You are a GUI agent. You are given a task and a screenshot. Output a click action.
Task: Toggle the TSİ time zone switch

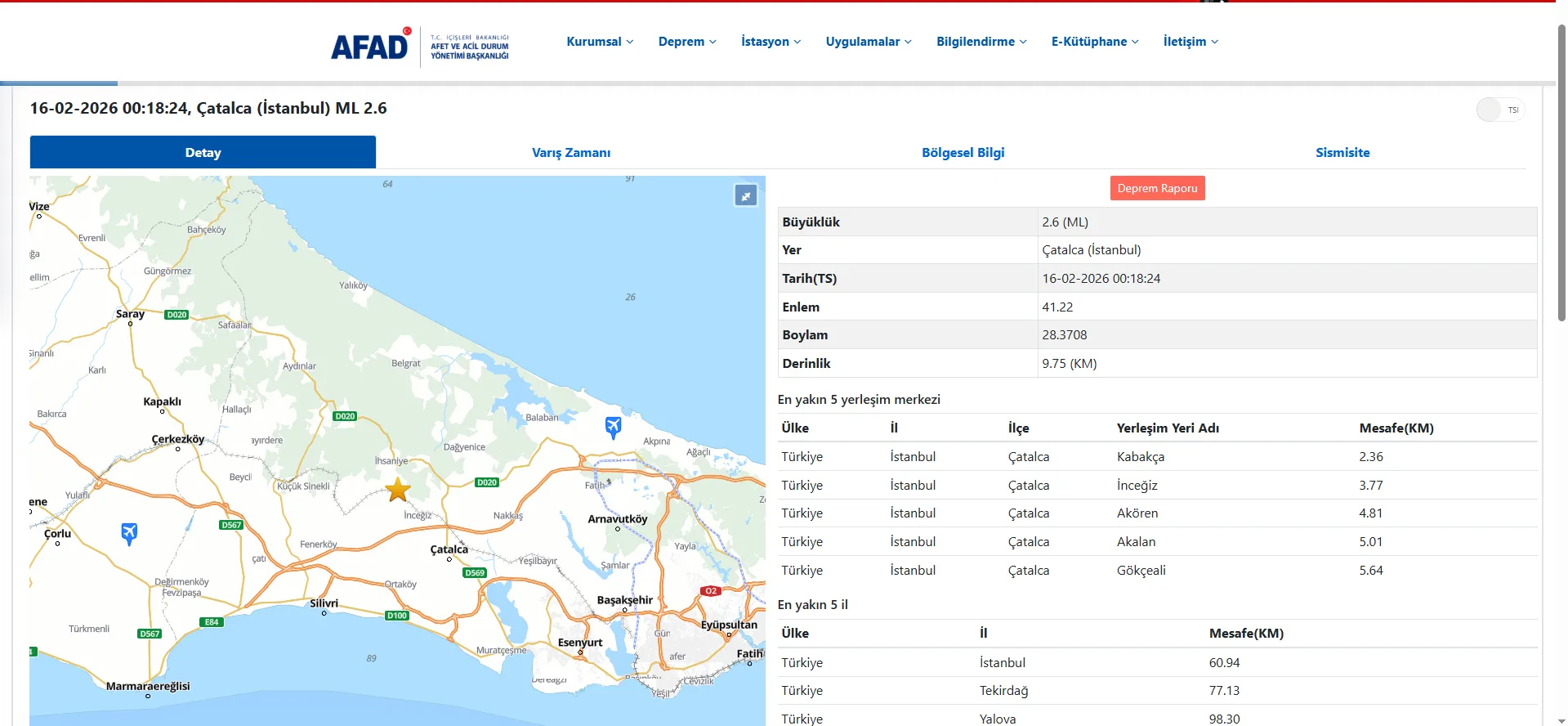click(1499, 110)
